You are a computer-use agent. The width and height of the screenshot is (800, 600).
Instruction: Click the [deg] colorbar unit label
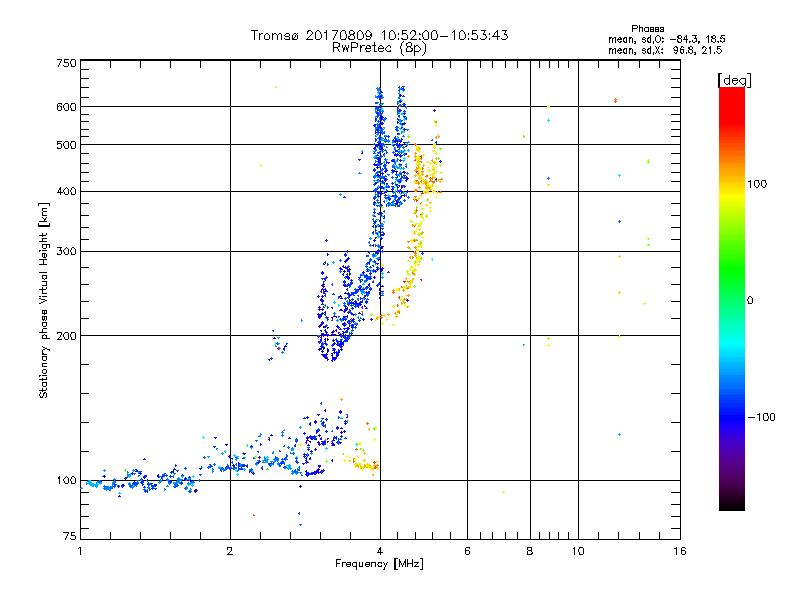(734, 79)
